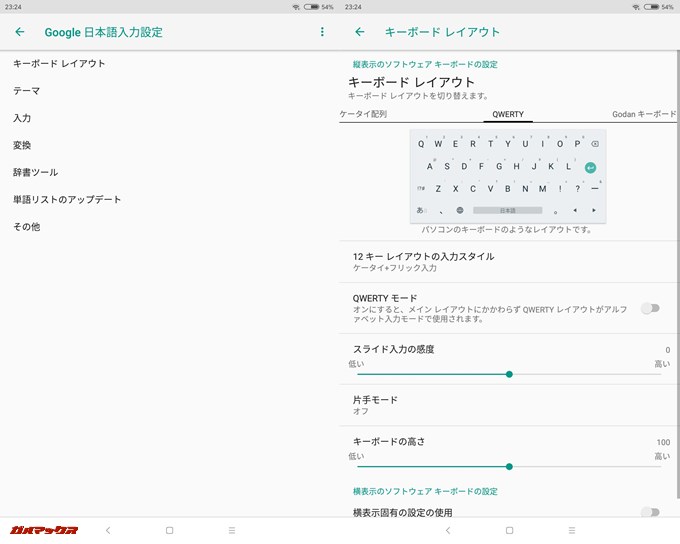Click the スライド入力の感度 value 0
Viewport: 680px width, 544px height.
[668, 350]
